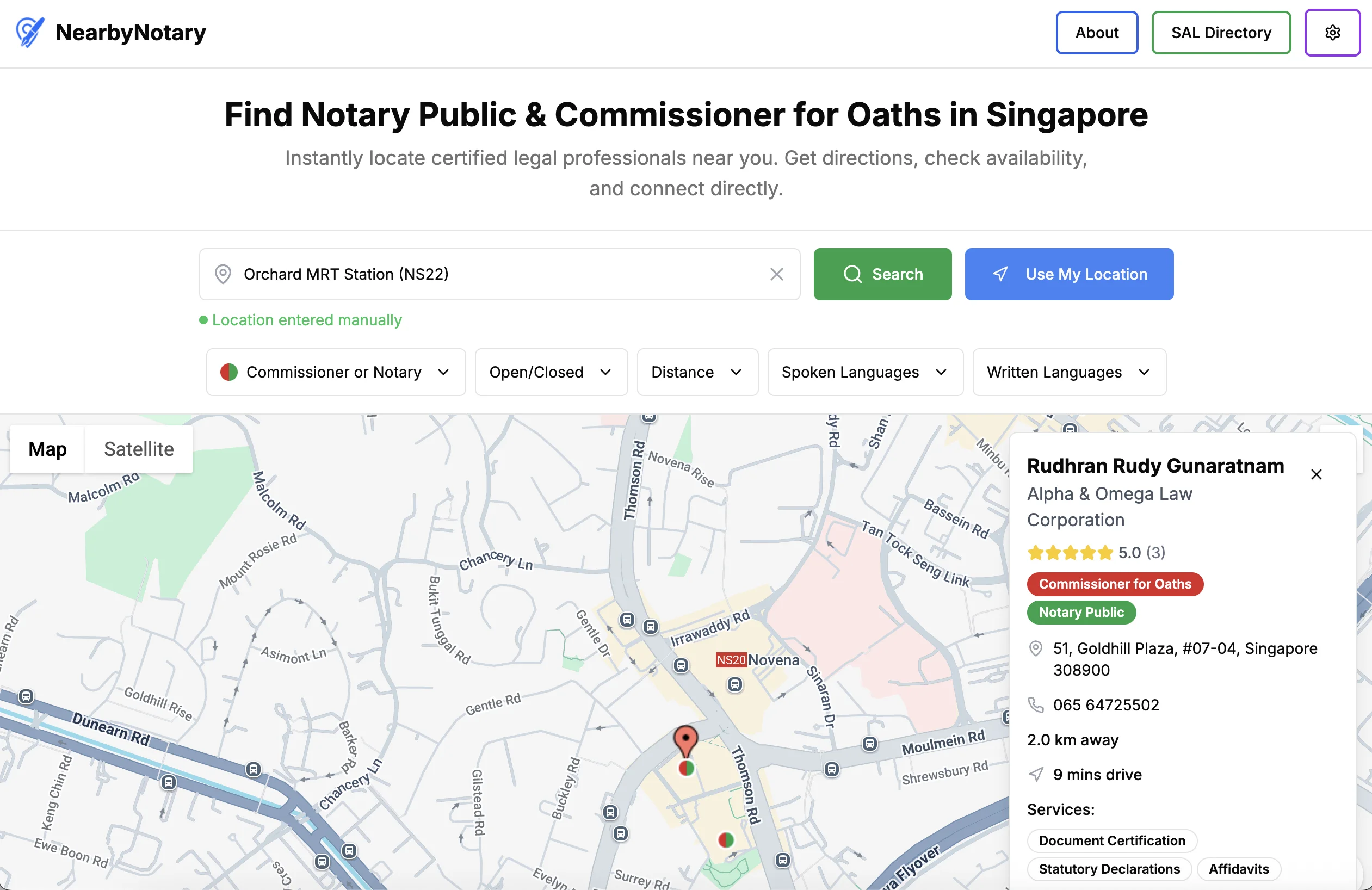Image resolution: width=1372 pixels, height=890 pixels.
Task: Focus the location search input field
Action: coord(499,274)
